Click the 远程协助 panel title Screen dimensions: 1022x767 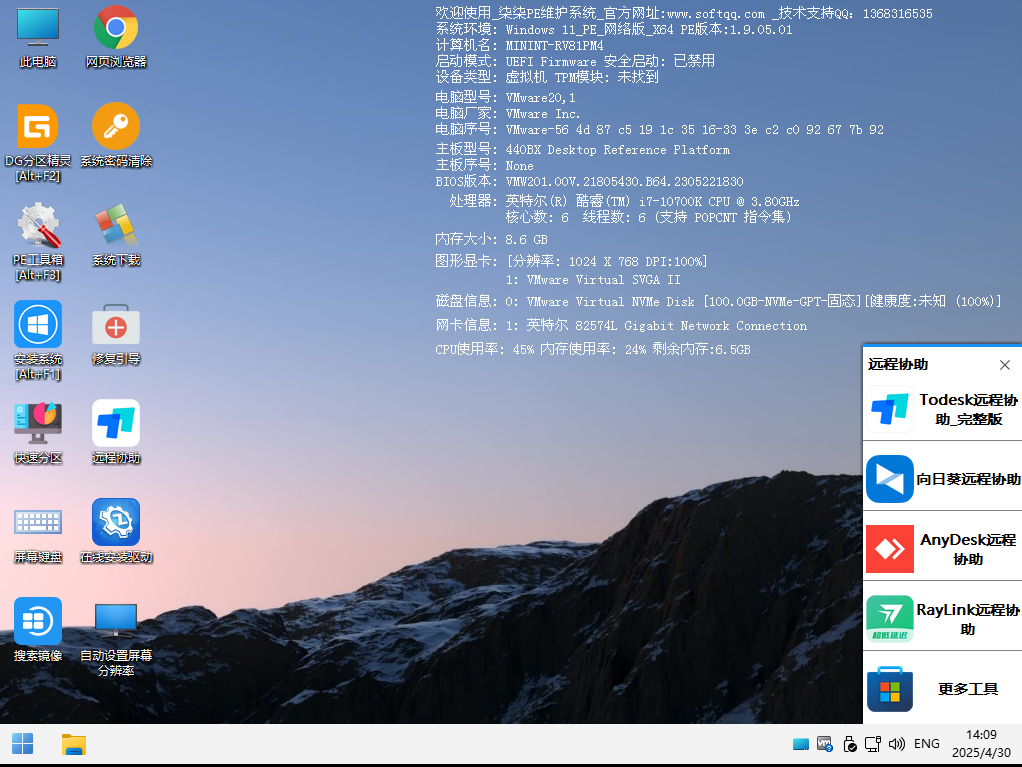[898, 364]
